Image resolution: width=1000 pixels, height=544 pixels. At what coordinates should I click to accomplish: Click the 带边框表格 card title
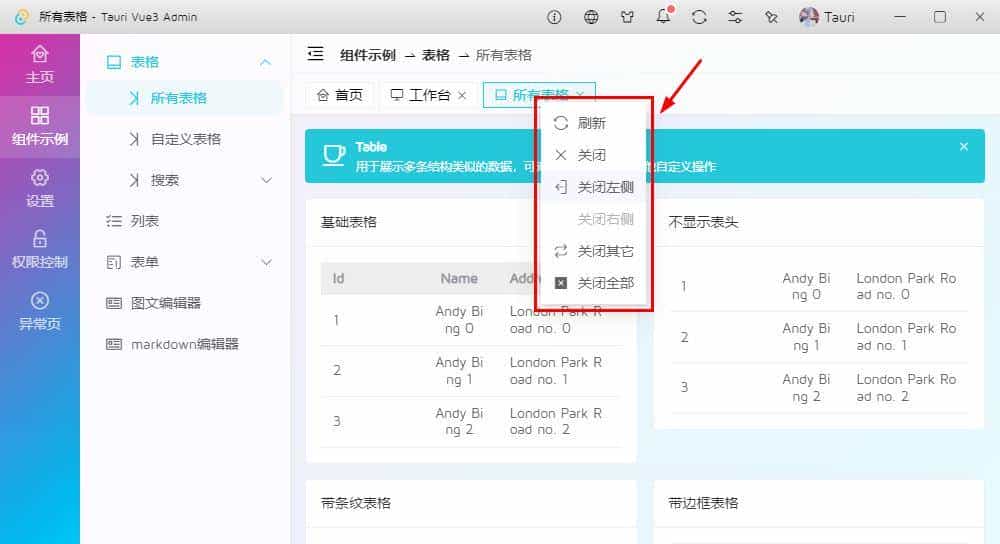tap(703, 503)
